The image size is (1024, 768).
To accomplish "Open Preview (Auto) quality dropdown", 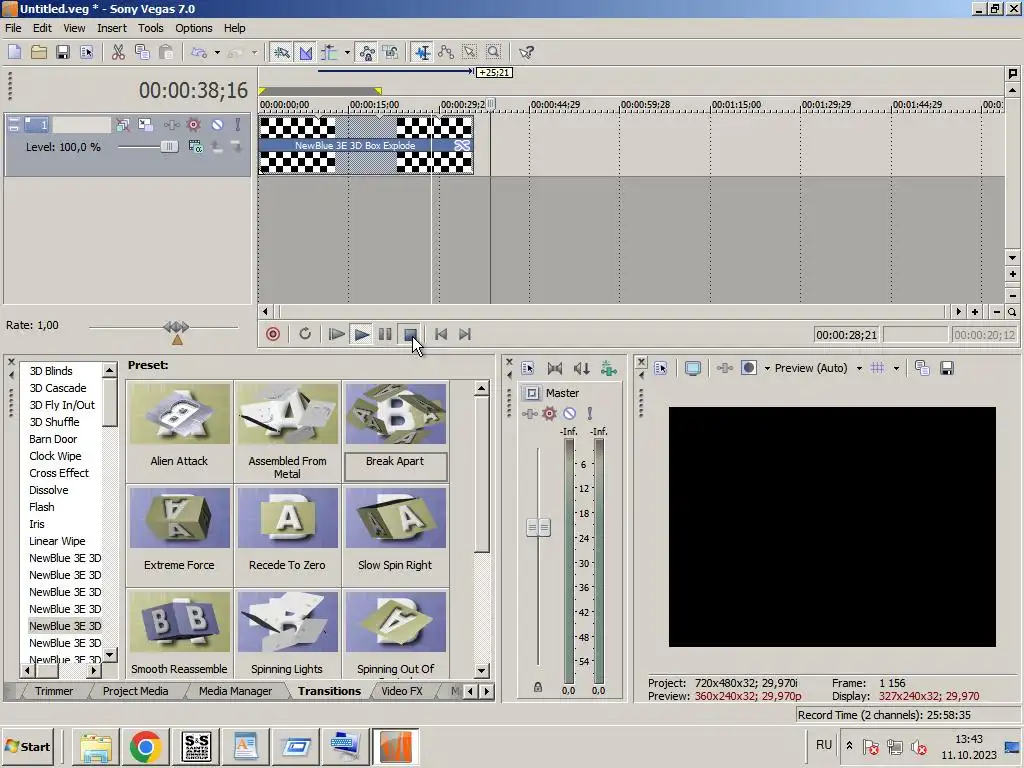I will point(859,368).
